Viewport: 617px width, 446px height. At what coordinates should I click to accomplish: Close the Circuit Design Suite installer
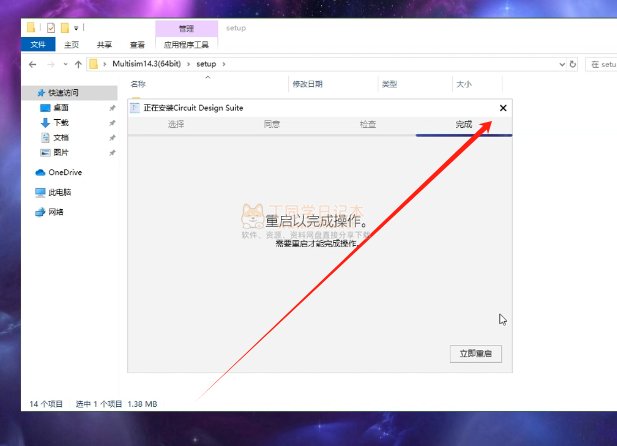(503, 108)
